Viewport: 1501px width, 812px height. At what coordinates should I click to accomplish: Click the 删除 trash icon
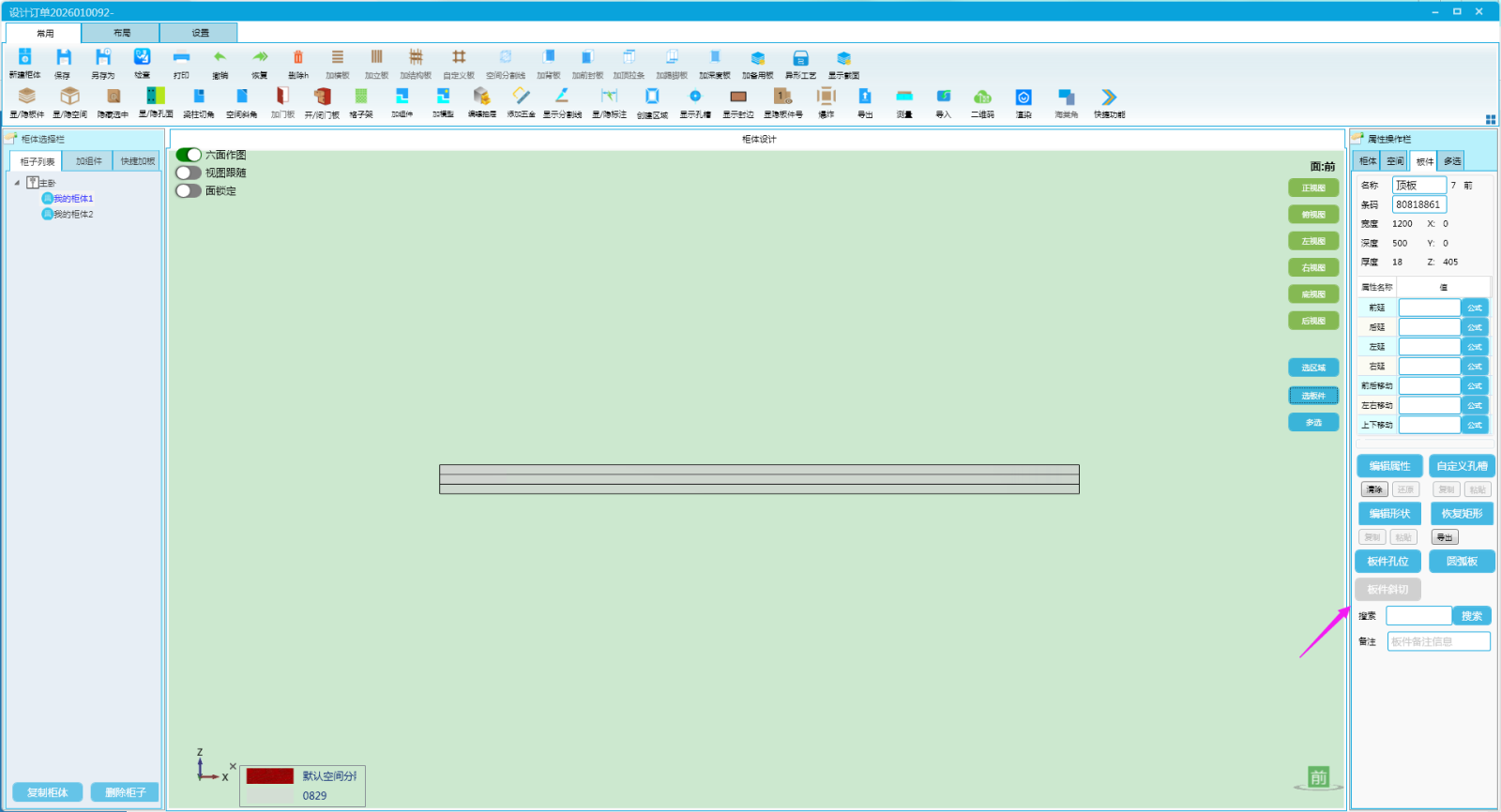(x=298, y=57)
